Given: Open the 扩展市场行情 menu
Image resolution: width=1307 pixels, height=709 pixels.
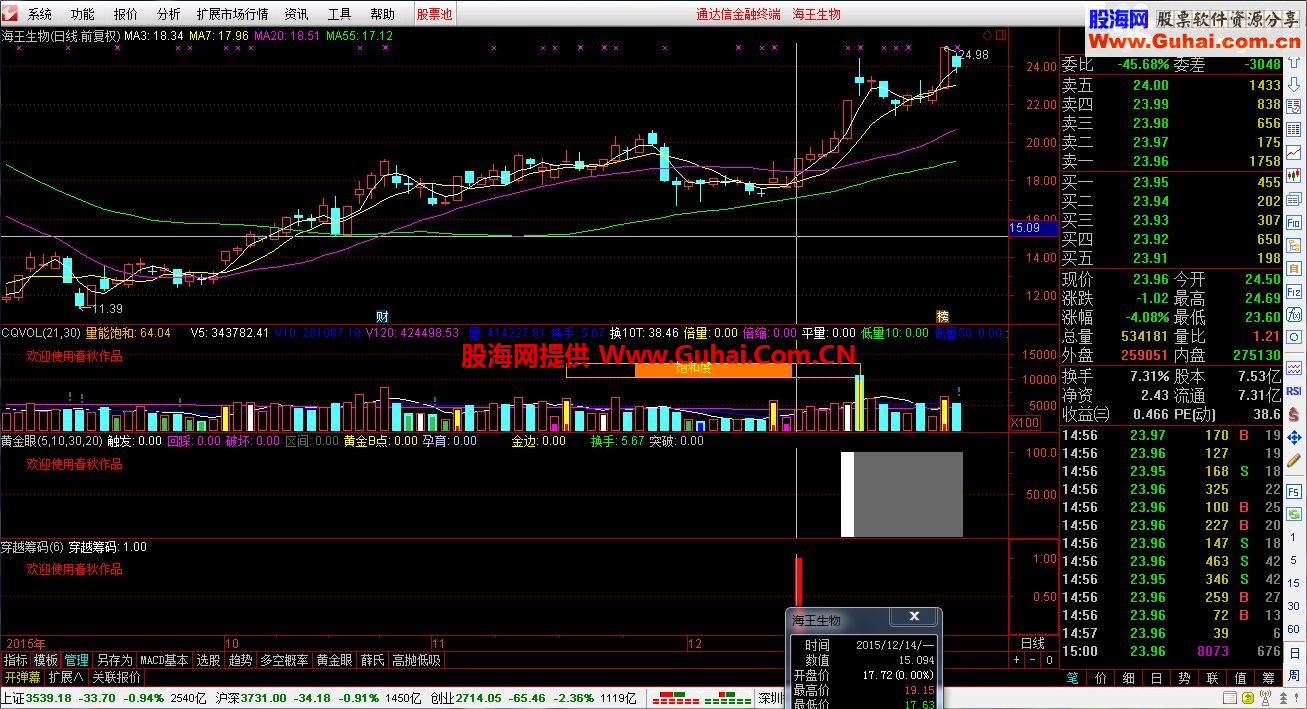Looking at the screenshot, I should (x=232, y=14).
